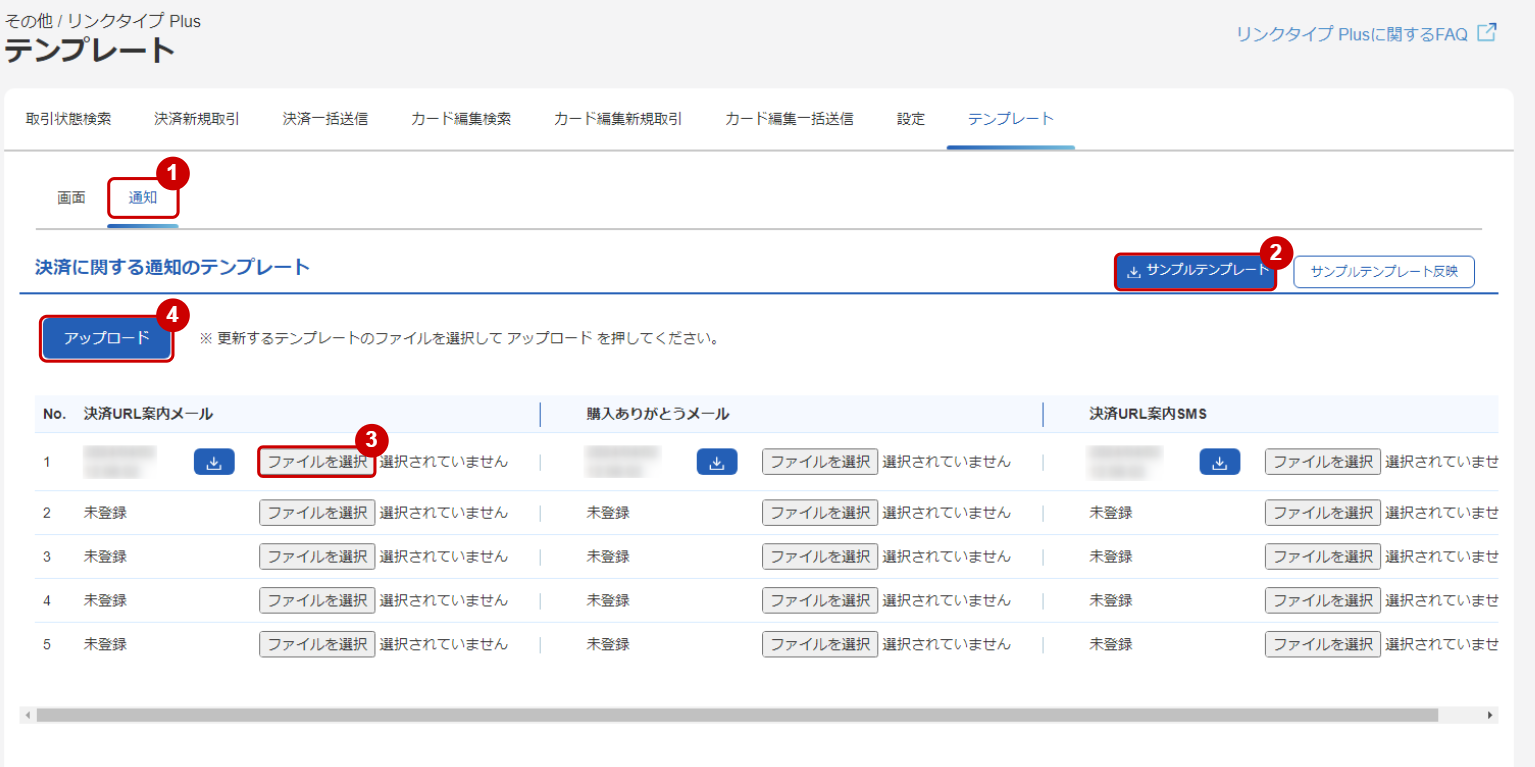Switch to 取引状態検索 tab
The image size is (1535, 767).
point(69,119)
